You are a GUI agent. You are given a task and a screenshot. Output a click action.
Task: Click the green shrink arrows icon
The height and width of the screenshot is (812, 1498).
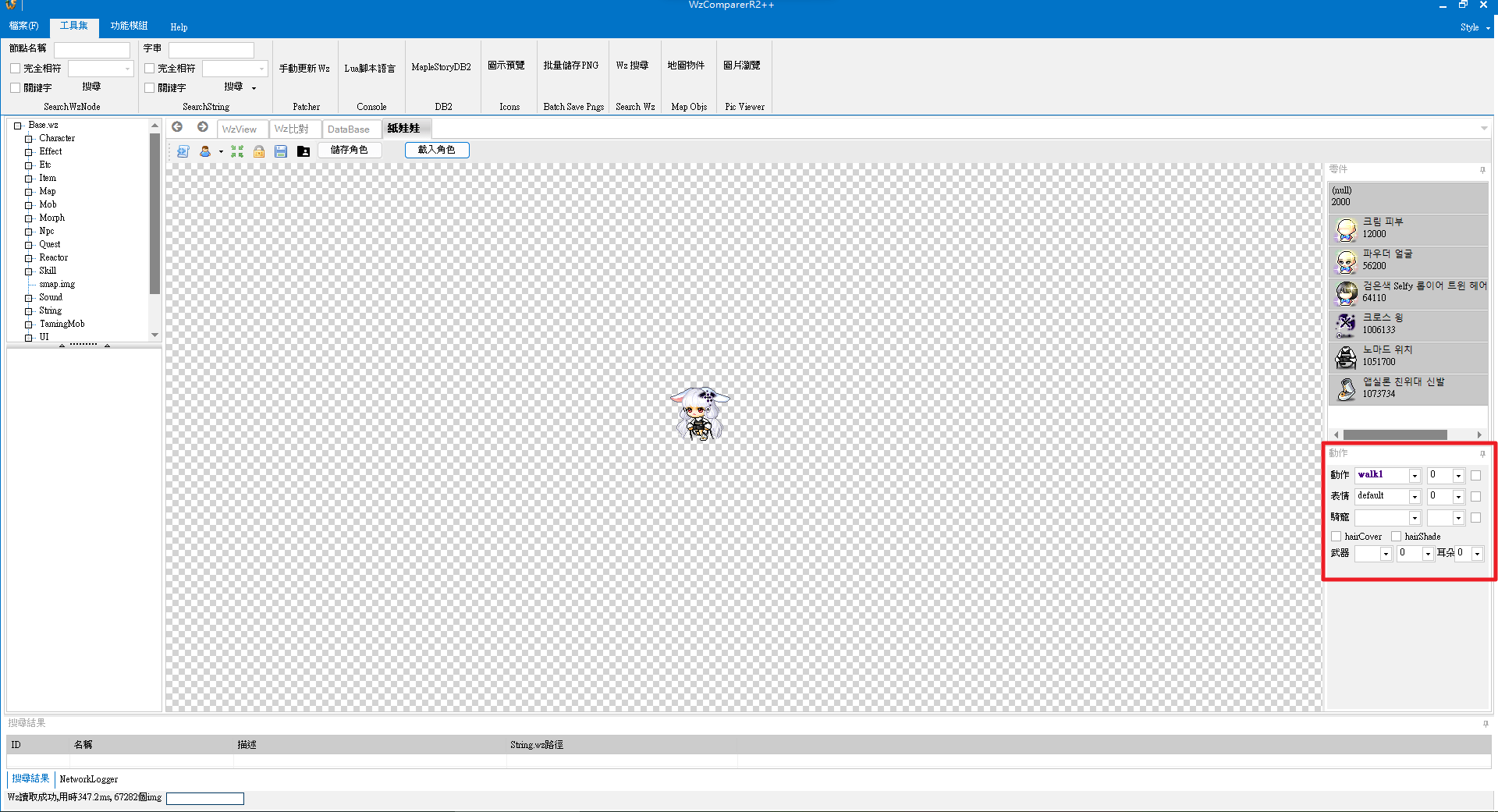[237, 151]
